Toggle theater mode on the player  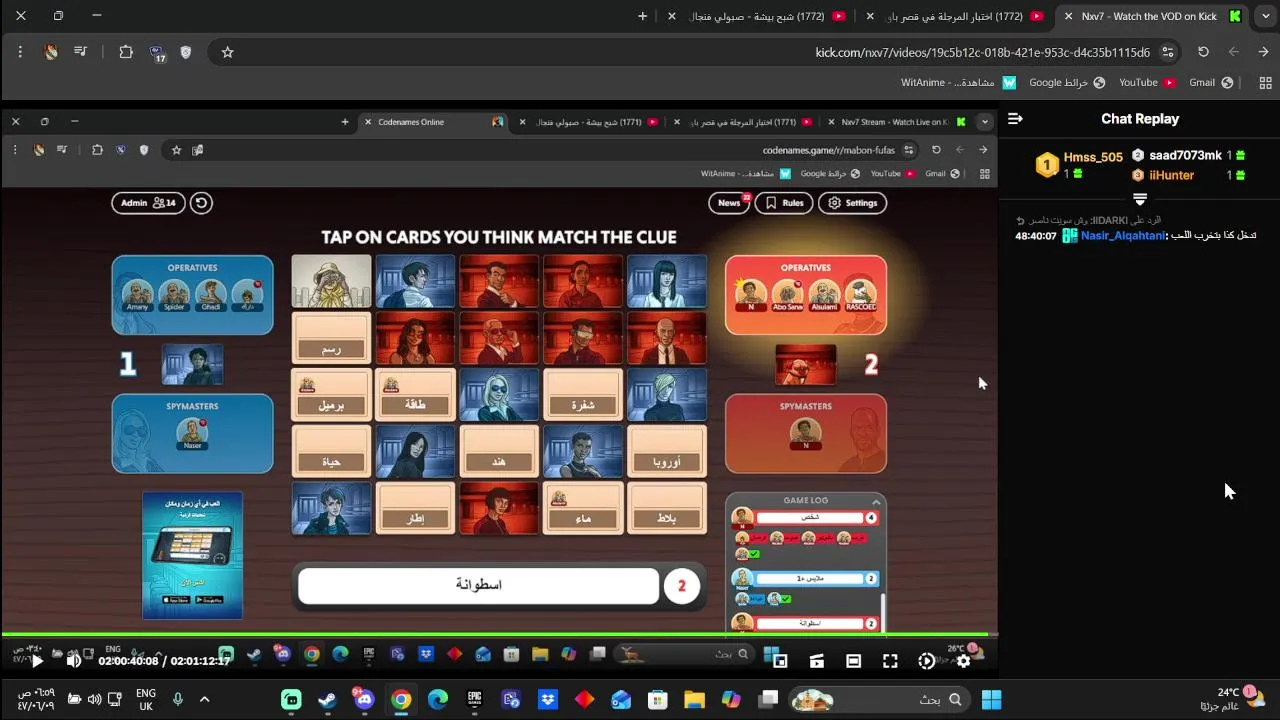click(x=853, y=661)
